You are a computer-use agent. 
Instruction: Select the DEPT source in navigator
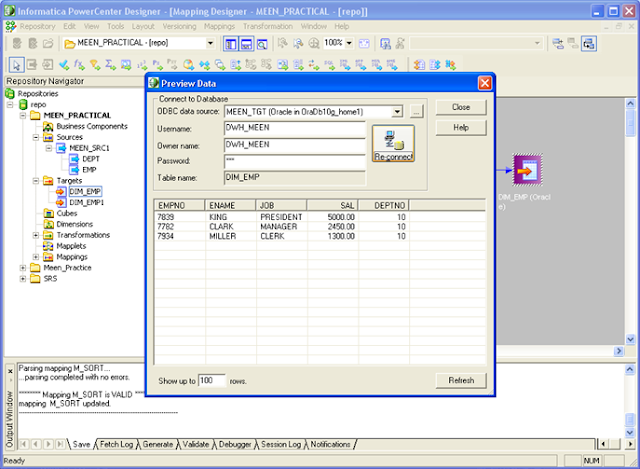click(x=91, y=159)
